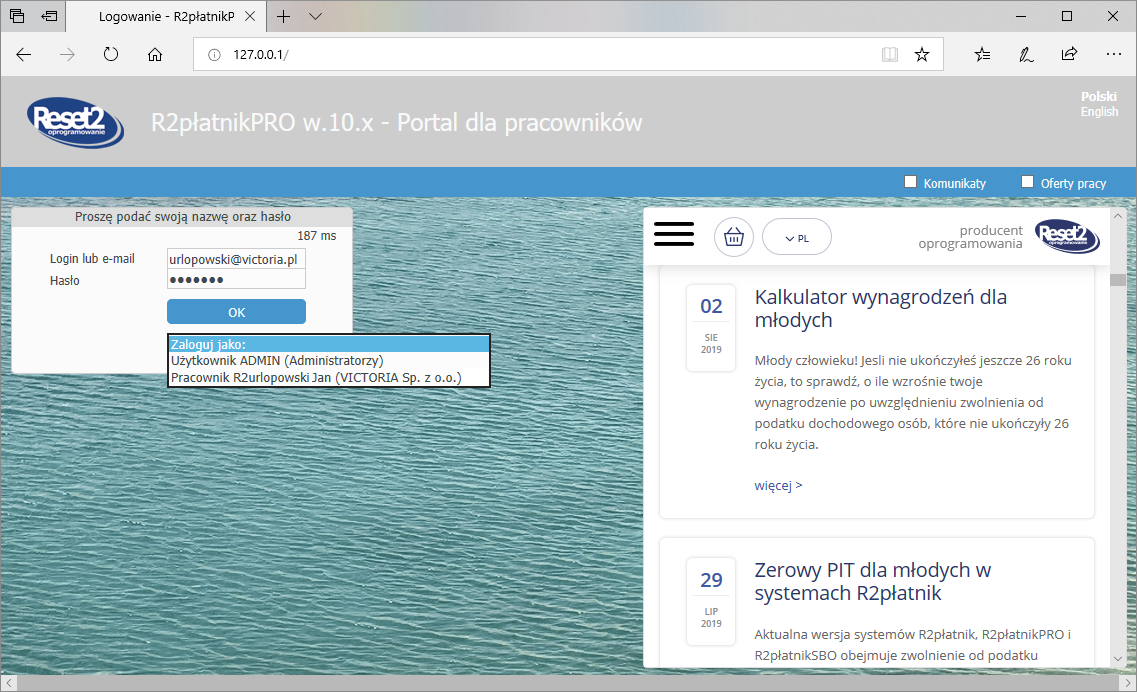Viewport: 1137px width, 692px height.
Task: Open the new tab plus button
Action: 284,16
